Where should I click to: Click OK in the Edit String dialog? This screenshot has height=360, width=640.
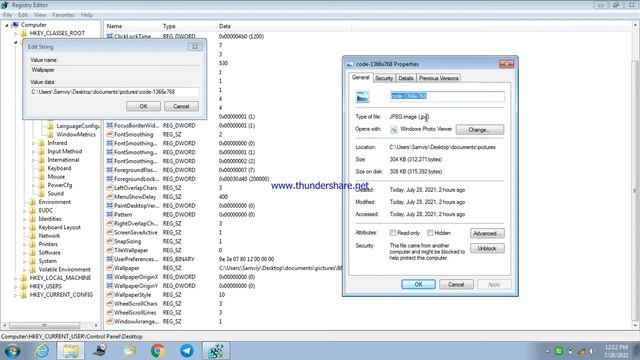point(143,106)
